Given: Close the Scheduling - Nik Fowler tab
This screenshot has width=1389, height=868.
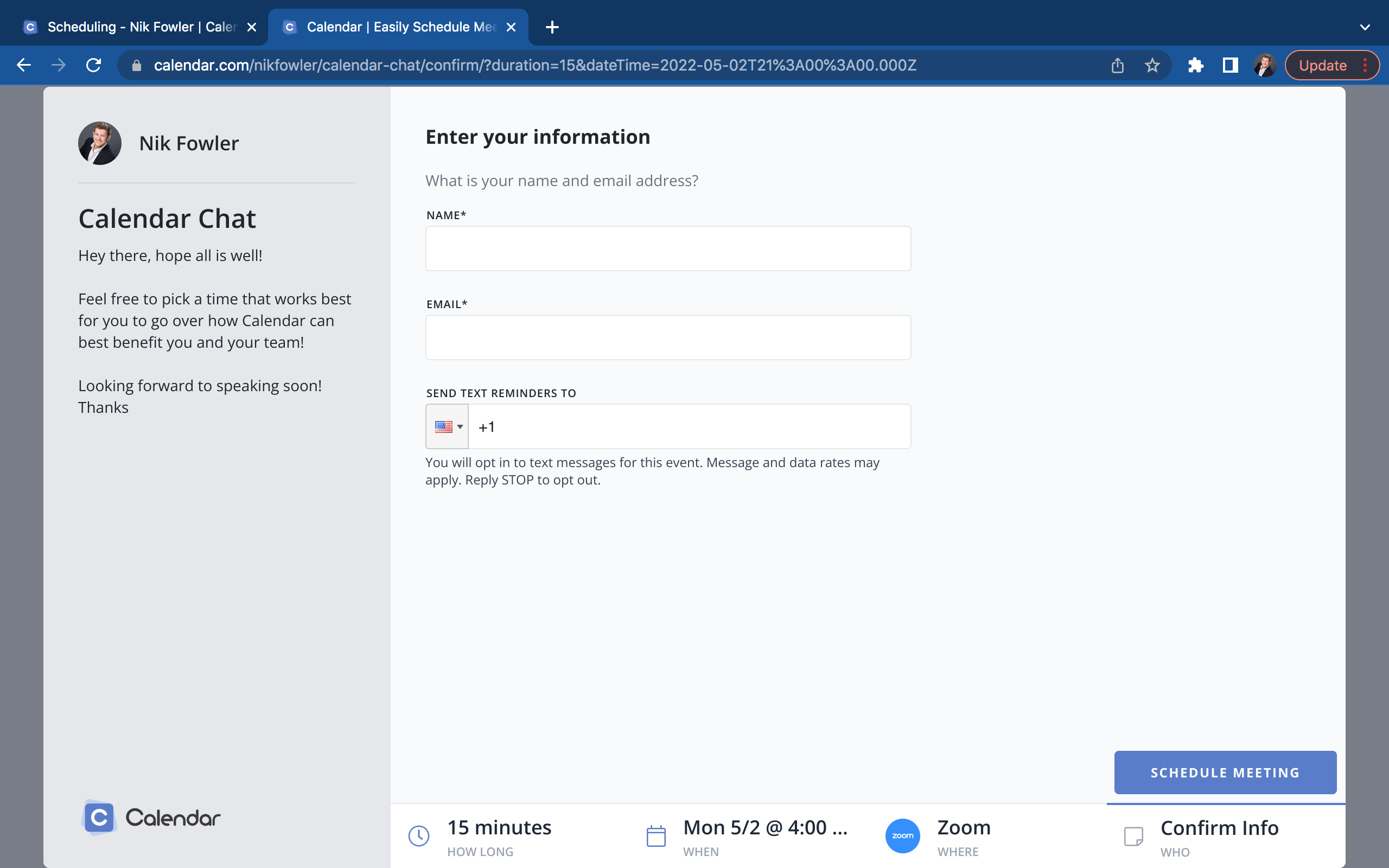Looking at the screenshot, I should pyautogui.click(x=251, y=27).
